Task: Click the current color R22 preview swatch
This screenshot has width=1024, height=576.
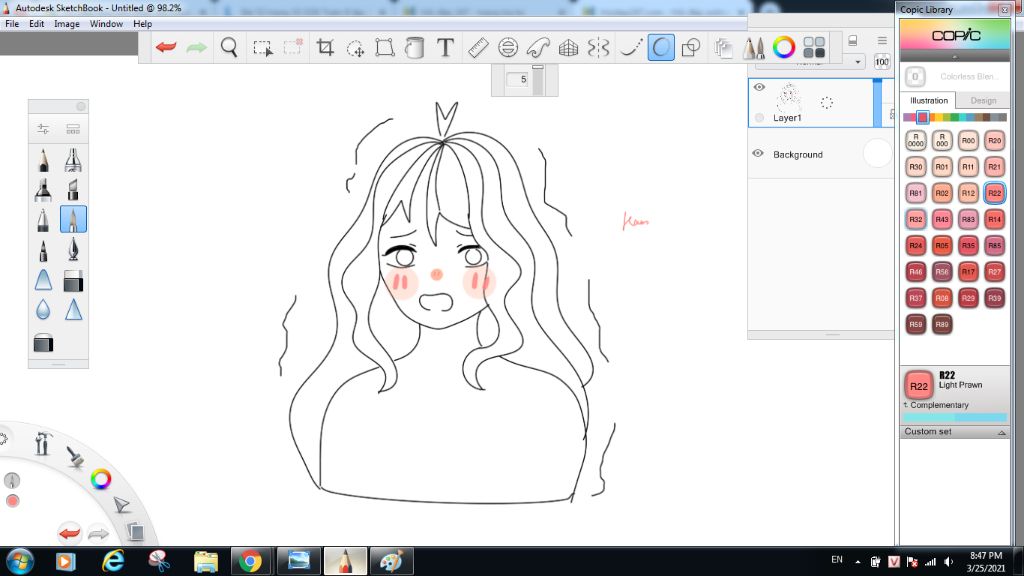Action: [x=918, y=385]
